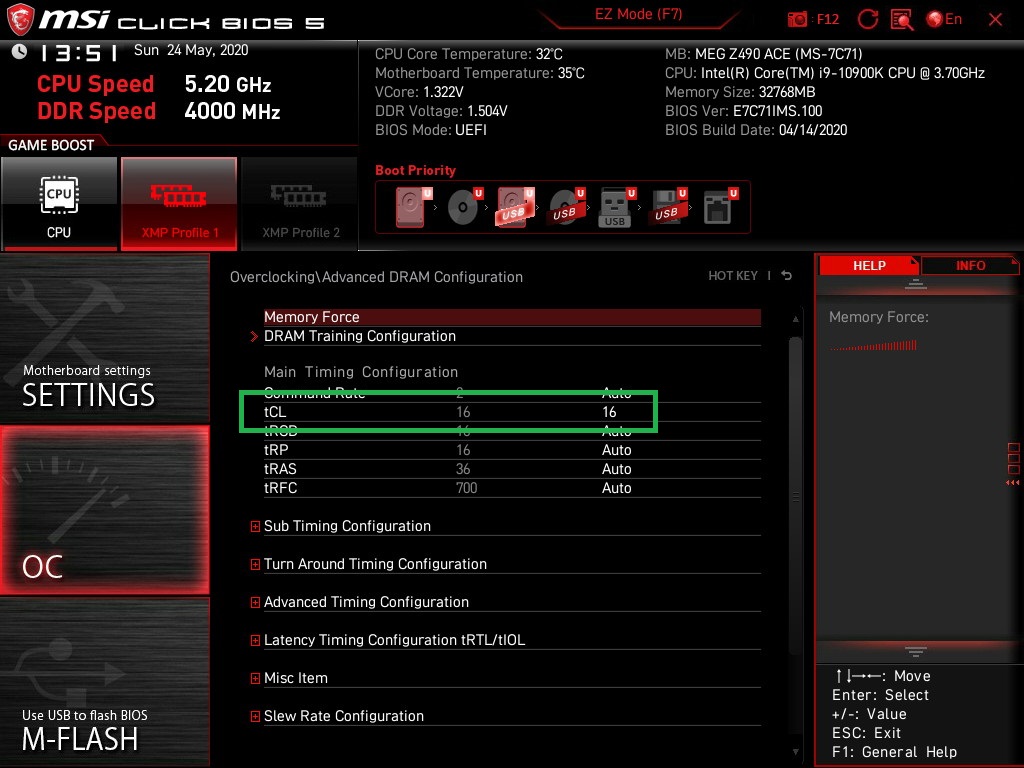
Task: Click the VCore 1.322V reading
Action: coord(419,92)
